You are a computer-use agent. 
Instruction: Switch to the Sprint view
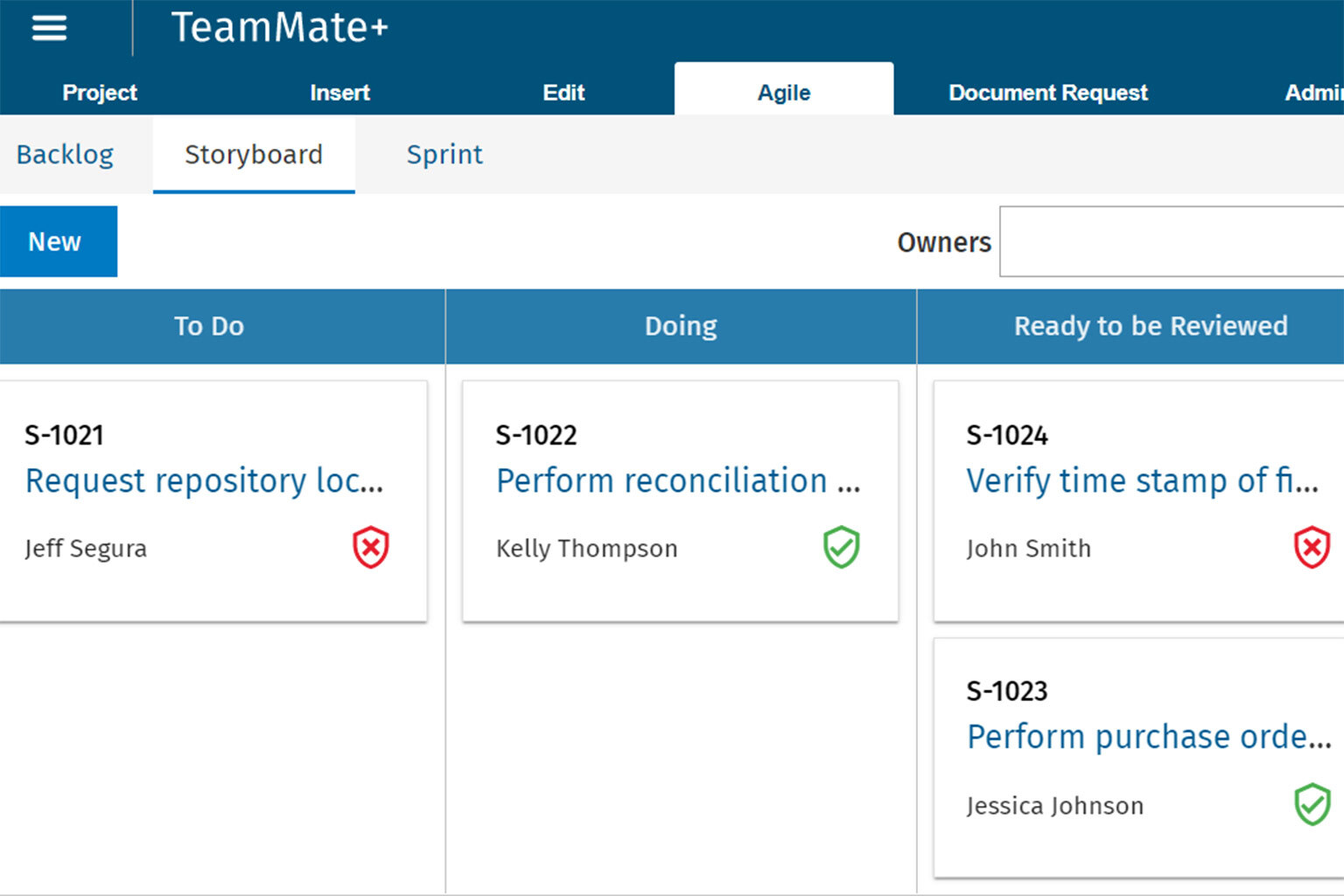pos(444,155)
